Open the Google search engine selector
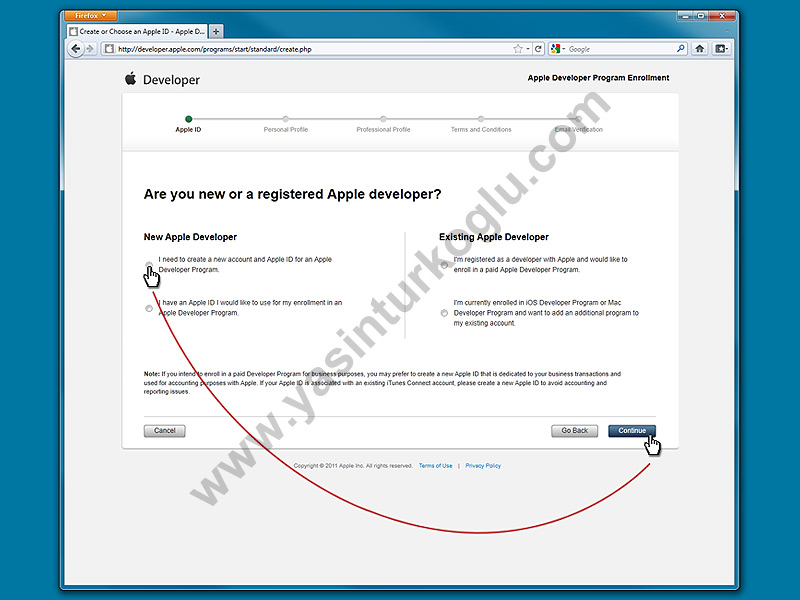The height and width of the screenshot is (600, 800). [x=557, y=49]
